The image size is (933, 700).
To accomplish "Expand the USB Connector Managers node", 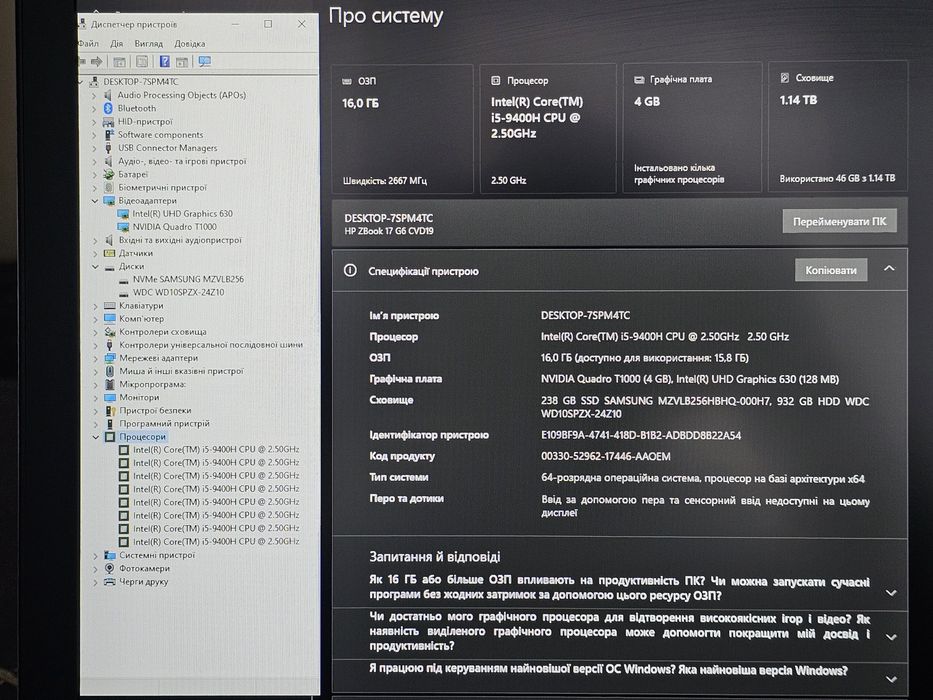I will 94,148.
